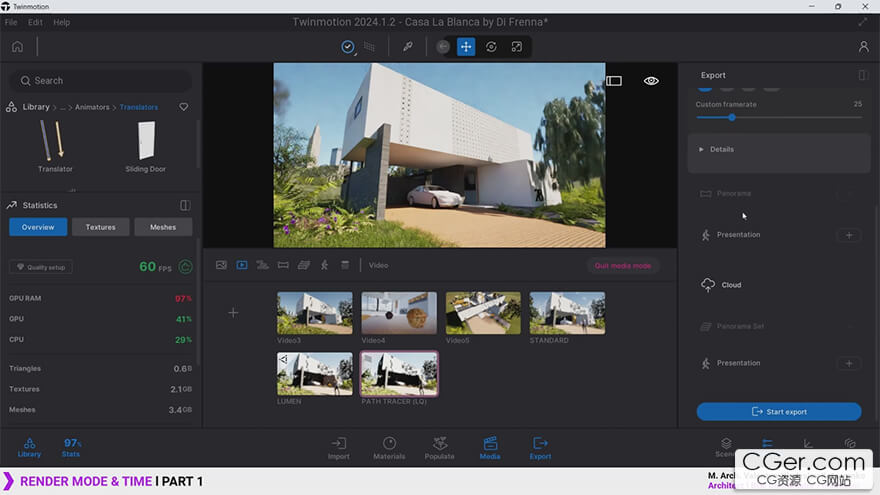
Task: Open the Help menu
Action: (x=62, y=22)
